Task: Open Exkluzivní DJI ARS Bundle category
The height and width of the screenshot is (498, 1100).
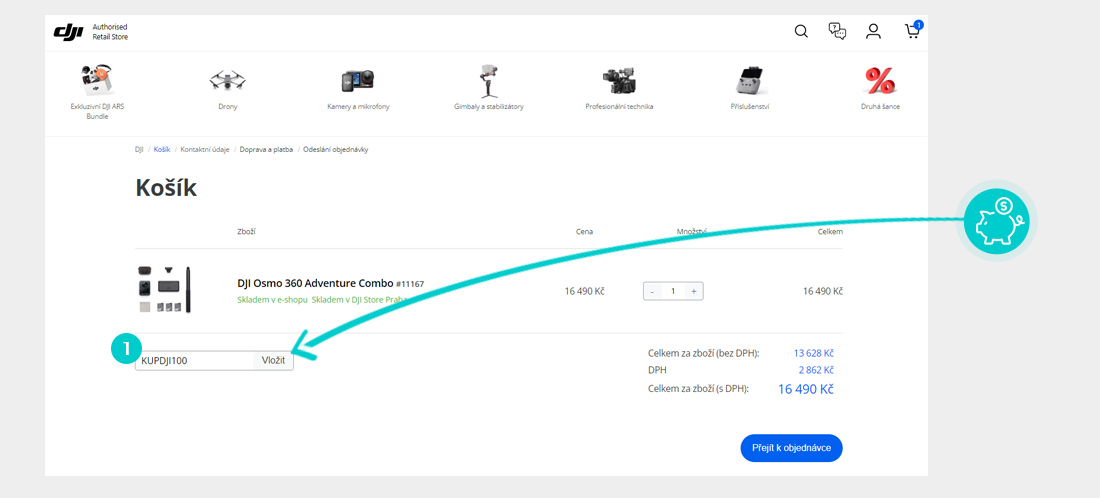Action: click(97, 81)
